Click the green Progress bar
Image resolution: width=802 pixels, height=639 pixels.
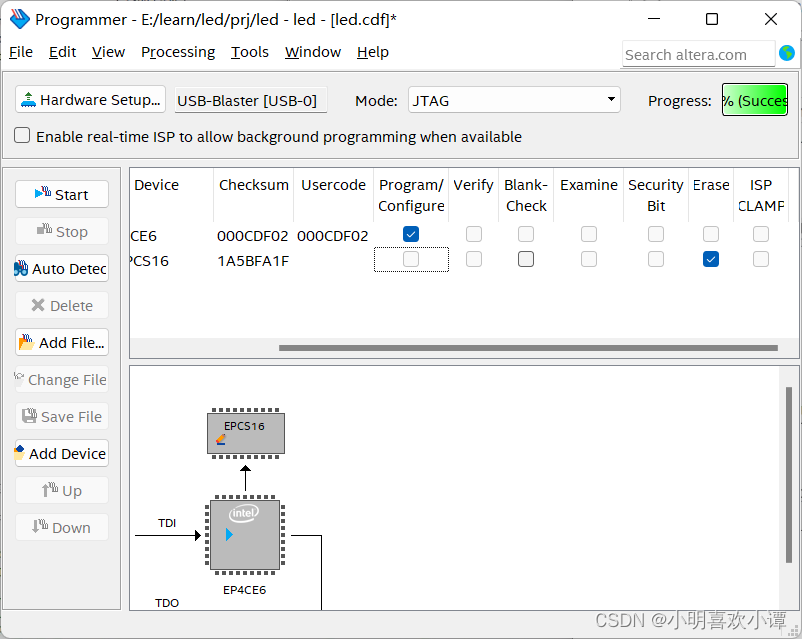click(x=754, y=100)
